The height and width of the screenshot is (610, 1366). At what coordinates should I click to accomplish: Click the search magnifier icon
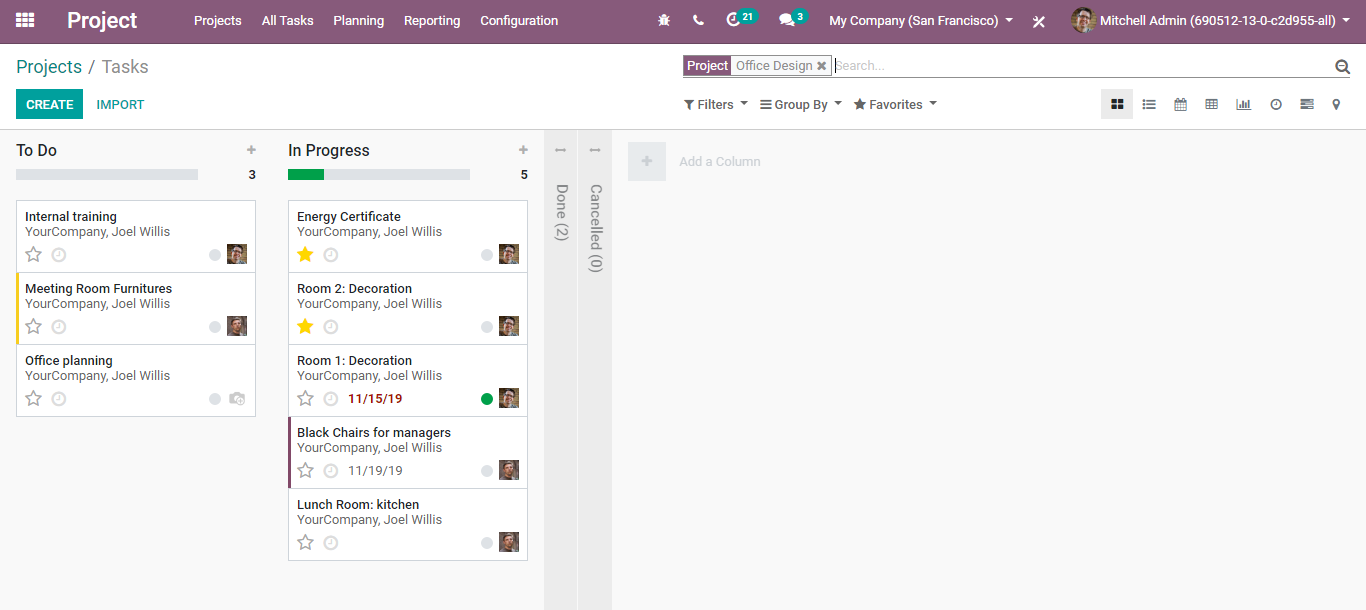1342,66
